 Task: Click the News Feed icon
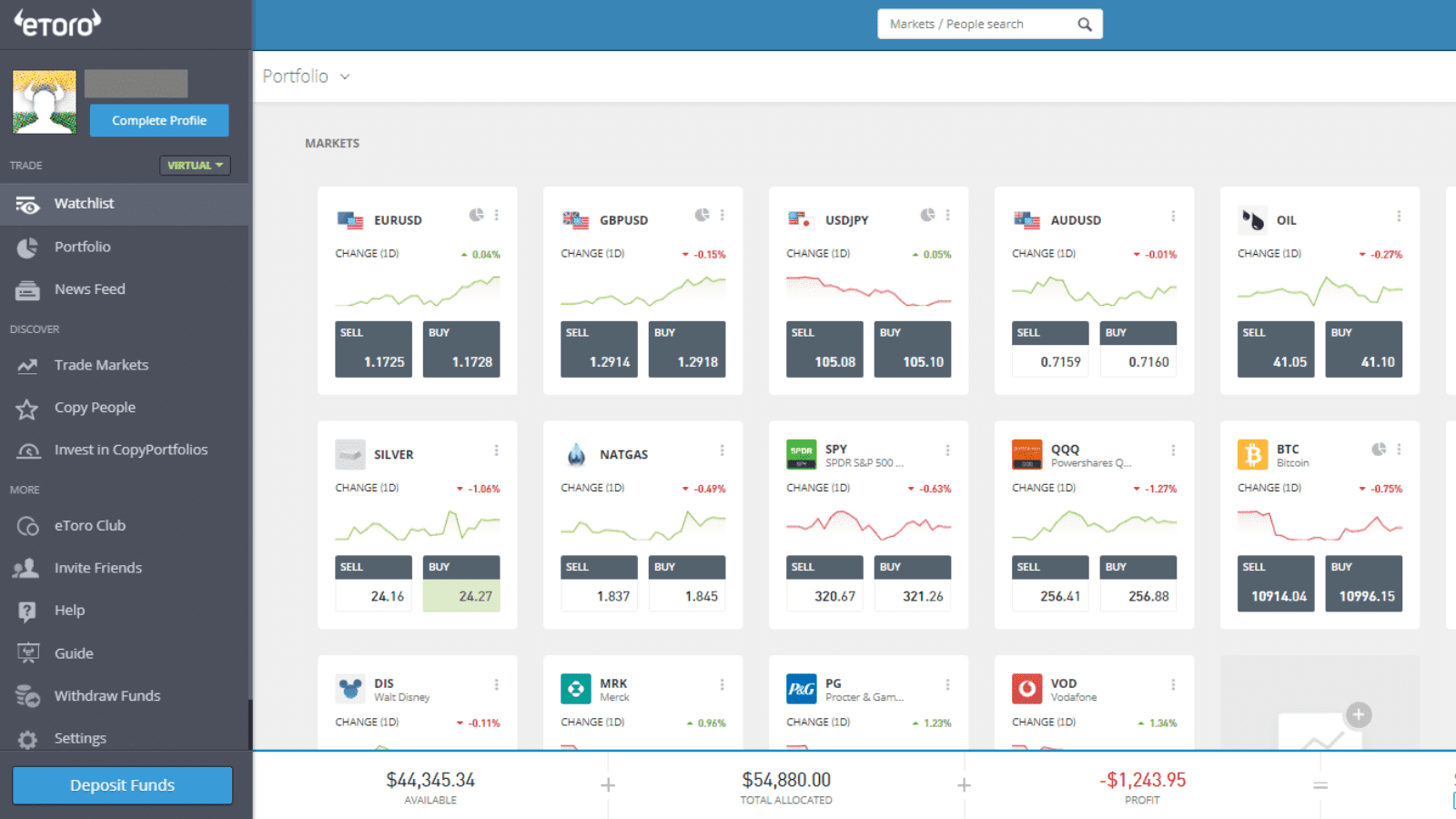tap(27, 289)
